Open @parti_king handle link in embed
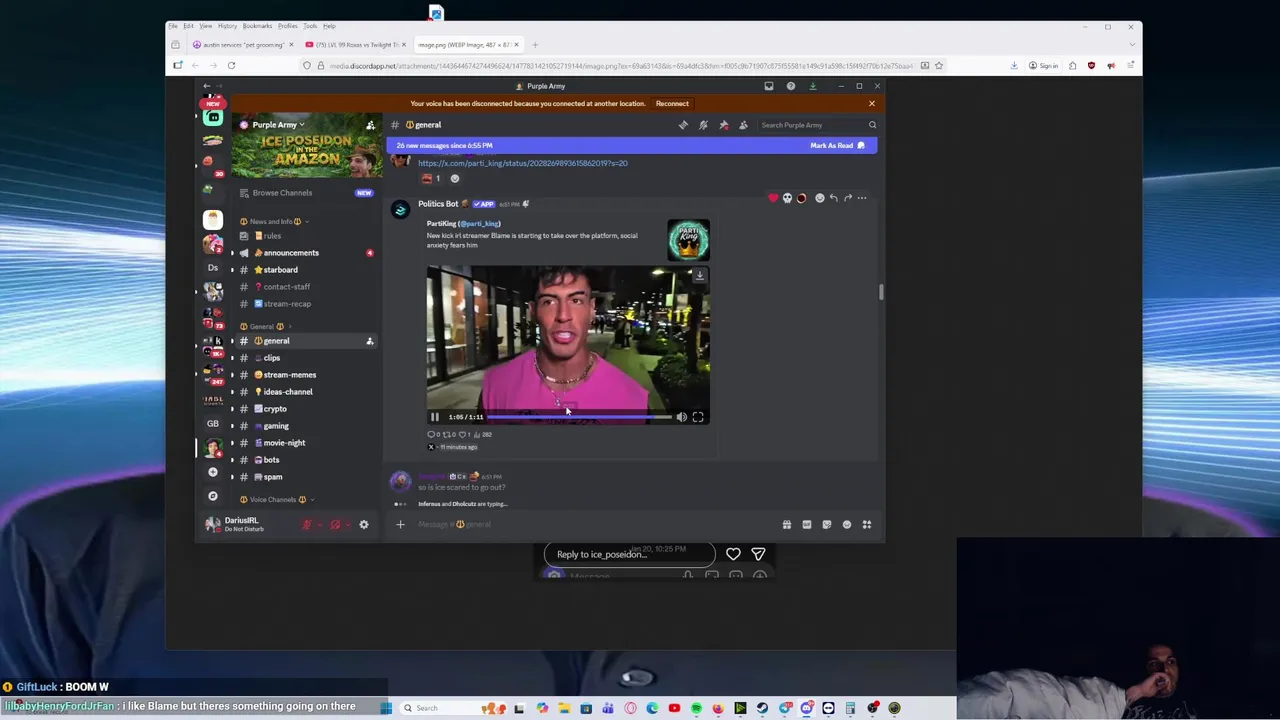 (x=479, y=224)
